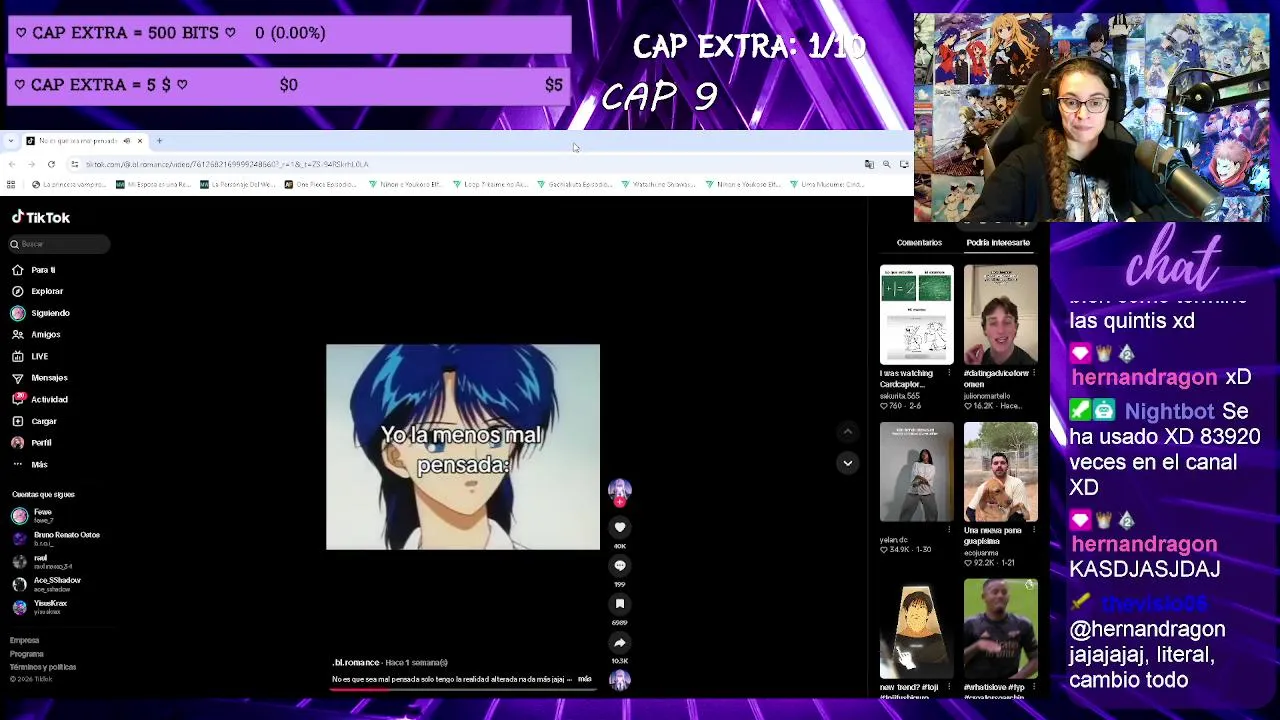Click the site info icon beside URL

pos(75,164)
